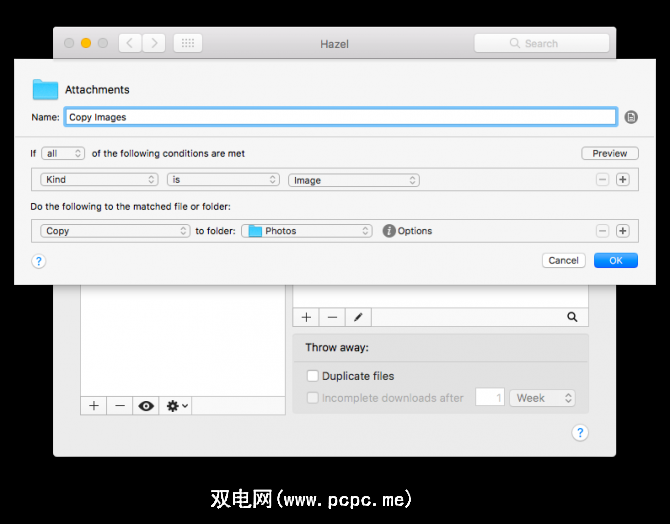Open the gear actions menu

point(176,406)
